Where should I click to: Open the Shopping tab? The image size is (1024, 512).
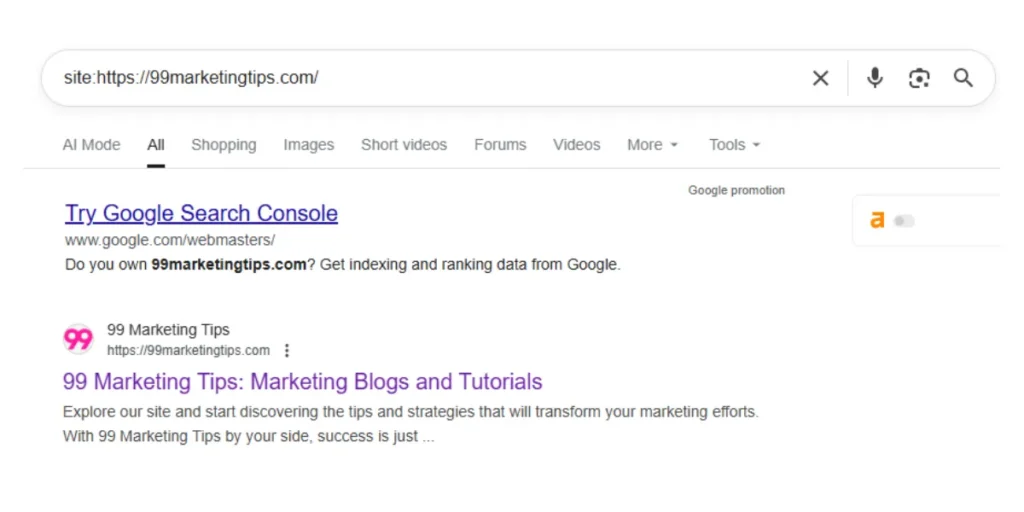pos(224,145)
